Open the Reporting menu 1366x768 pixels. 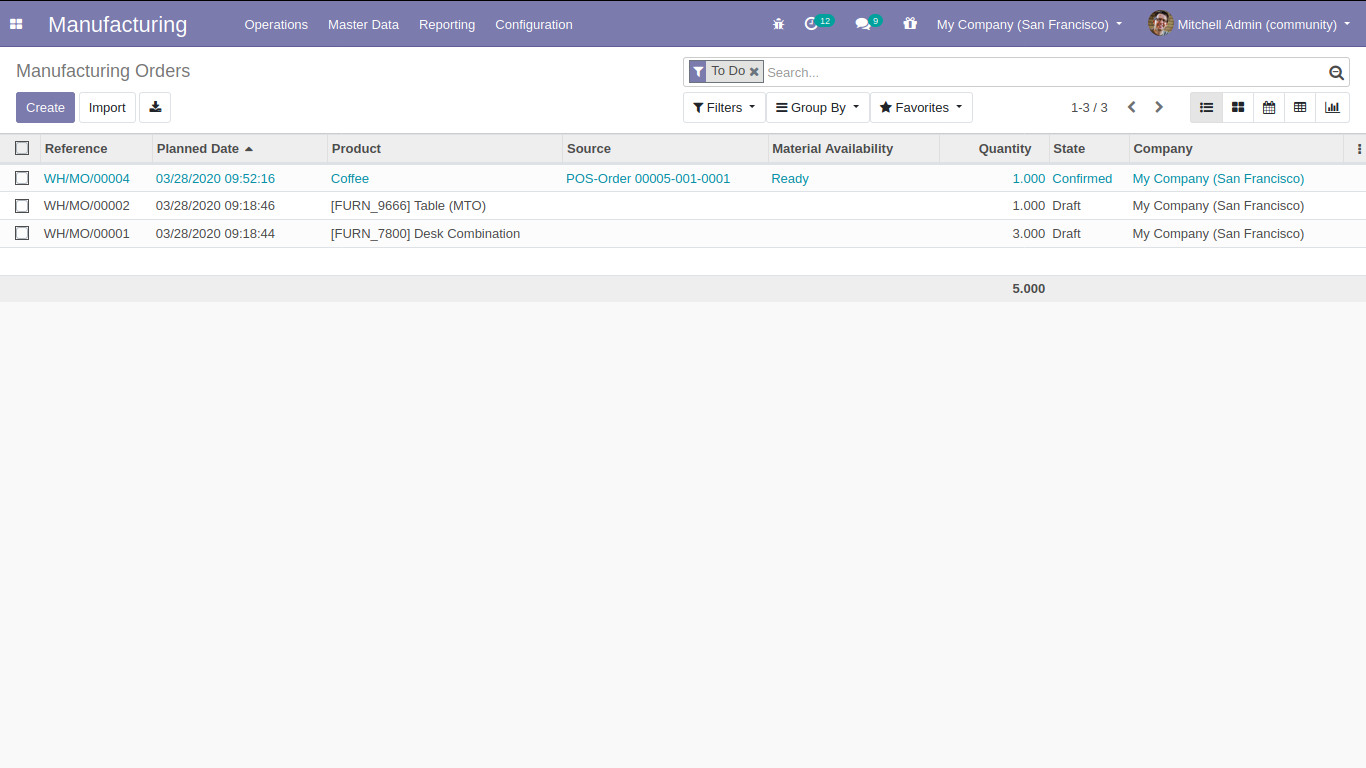447,24
